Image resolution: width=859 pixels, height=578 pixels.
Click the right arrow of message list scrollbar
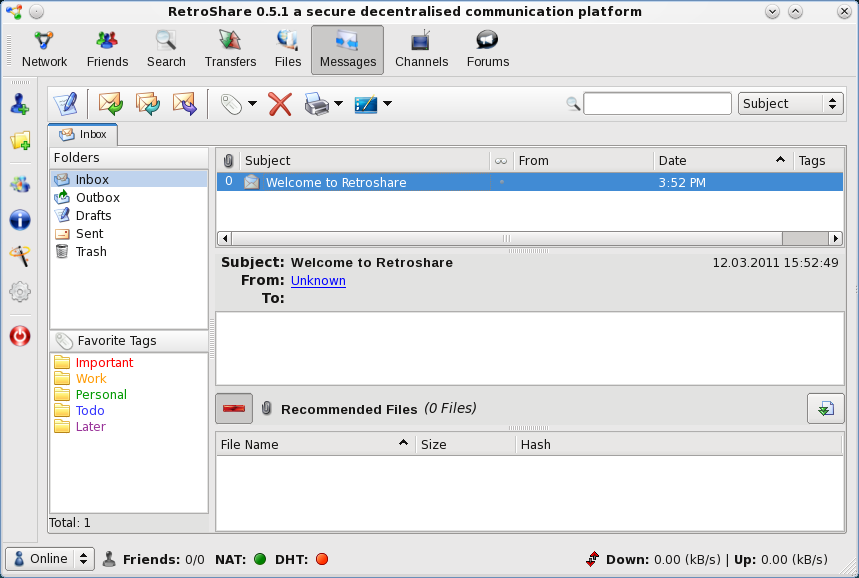pyautogui.click(x=835, y=238)
